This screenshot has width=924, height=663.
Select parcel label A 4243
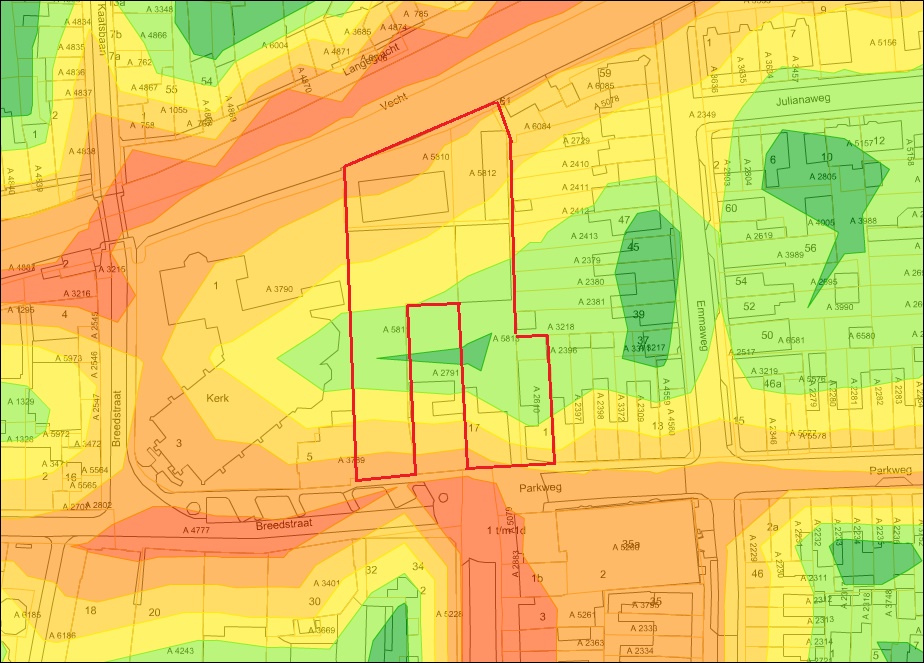click(x=180, y=651)
